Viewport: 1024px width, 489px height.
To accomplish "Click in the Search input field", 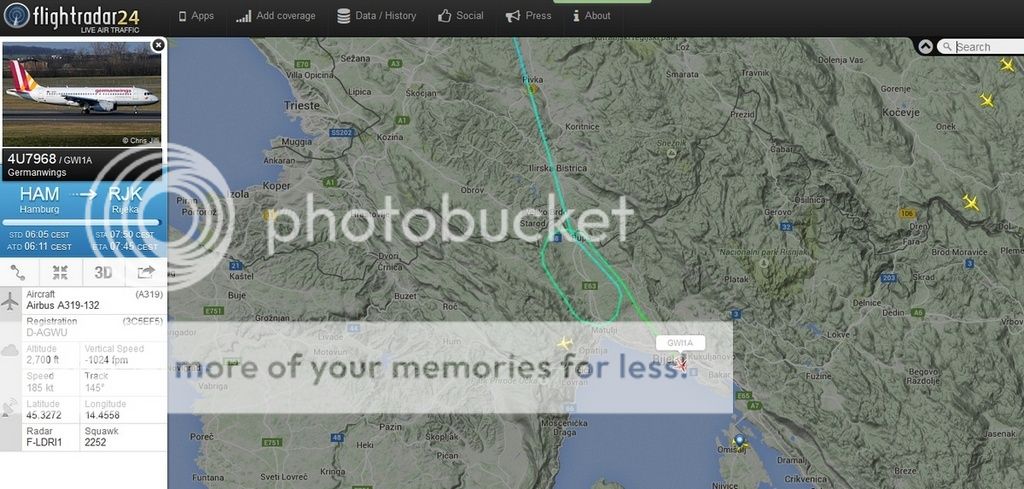I will coord(988,46).
